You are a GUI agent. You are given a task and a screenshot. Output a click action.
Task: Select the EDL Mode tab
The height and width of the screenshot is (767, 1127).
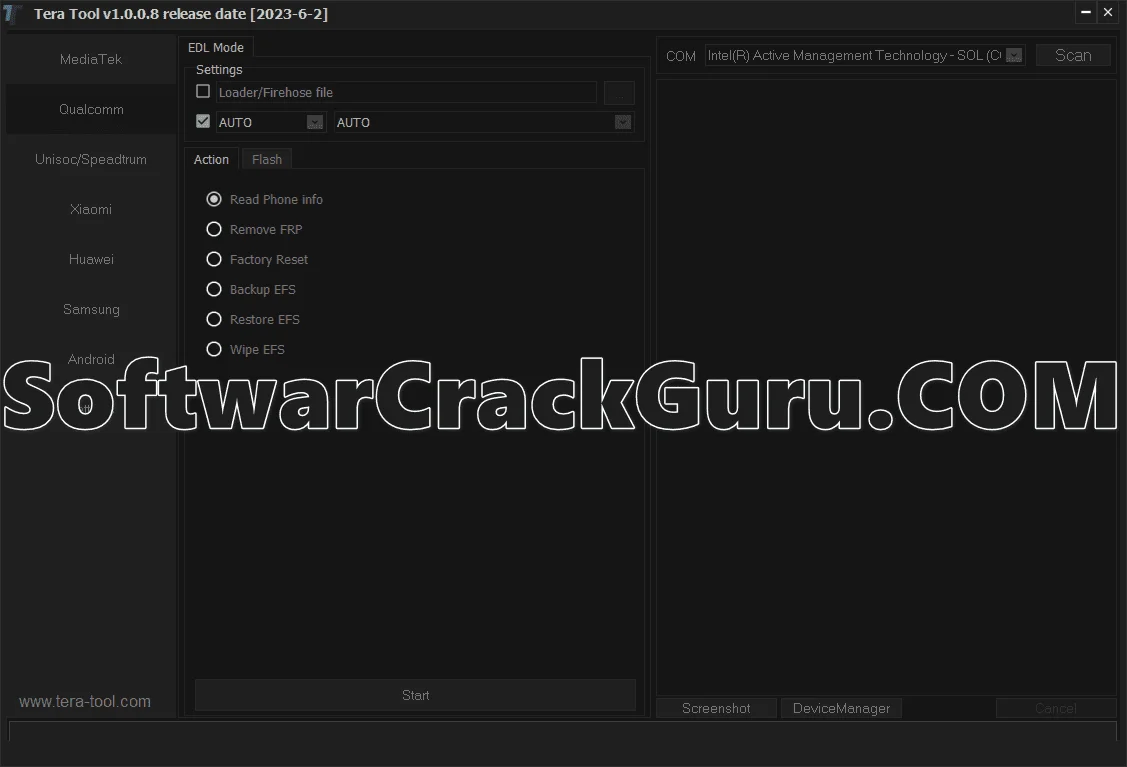click(216, 47)
